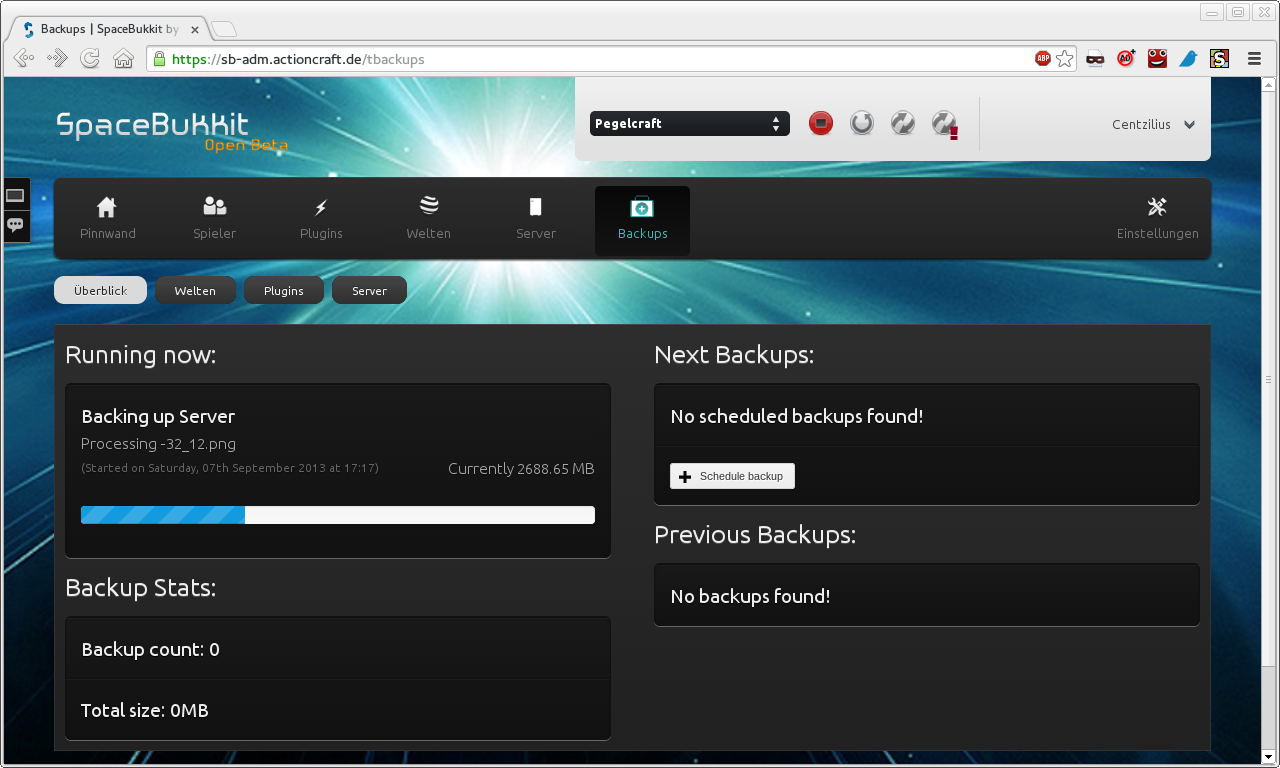This screenshot has height=768, width=1280.
Task: Switch to the Welten backup sub-tab
Action: (x=195, y=291)
